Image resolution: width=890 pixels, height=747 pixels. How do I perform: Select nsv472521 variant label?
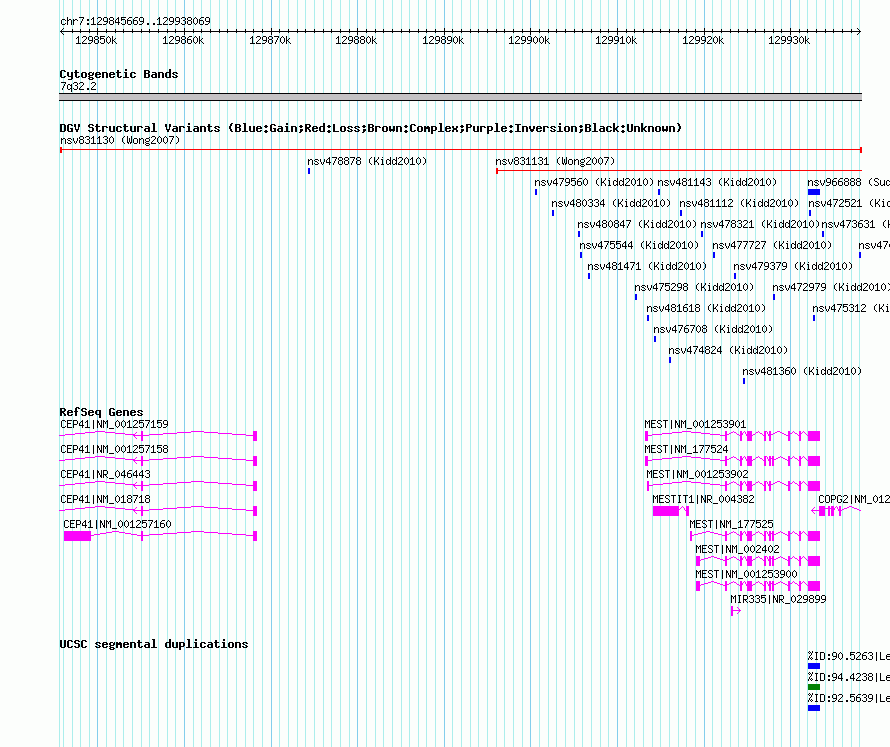click(x=849, y=203)
